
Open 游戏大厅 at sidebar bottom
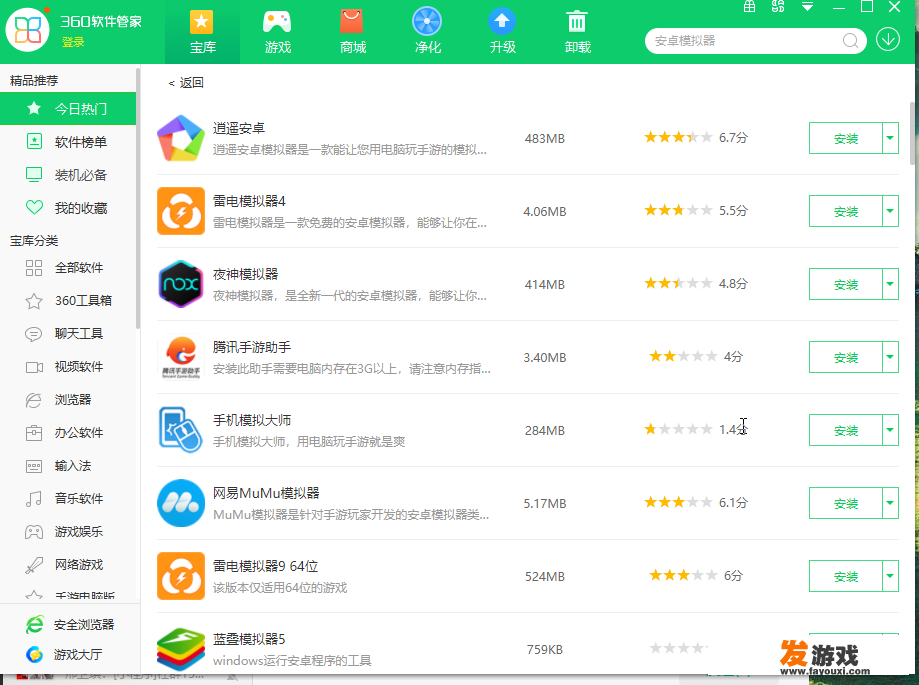tap(63, 654)
